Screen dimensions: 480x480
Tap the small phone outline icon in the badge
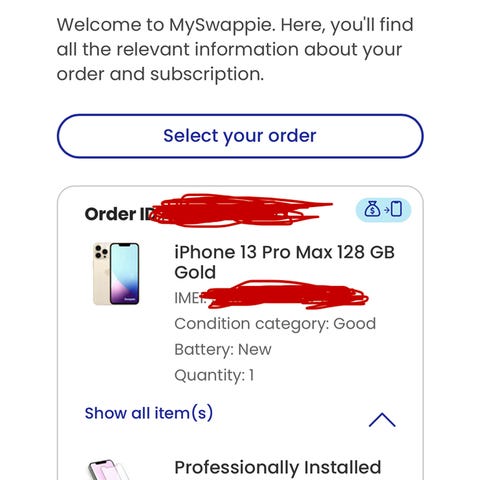point(396,210)
